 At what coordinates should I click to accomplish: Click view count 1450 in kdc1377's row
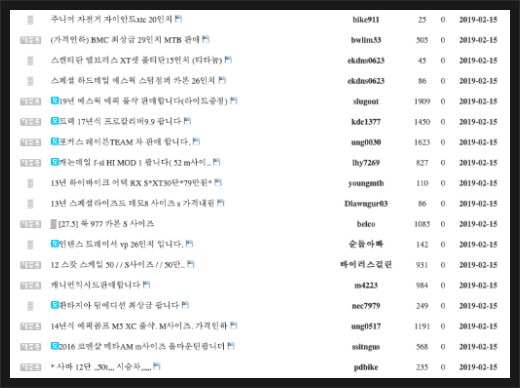click(x=422, y=122)
